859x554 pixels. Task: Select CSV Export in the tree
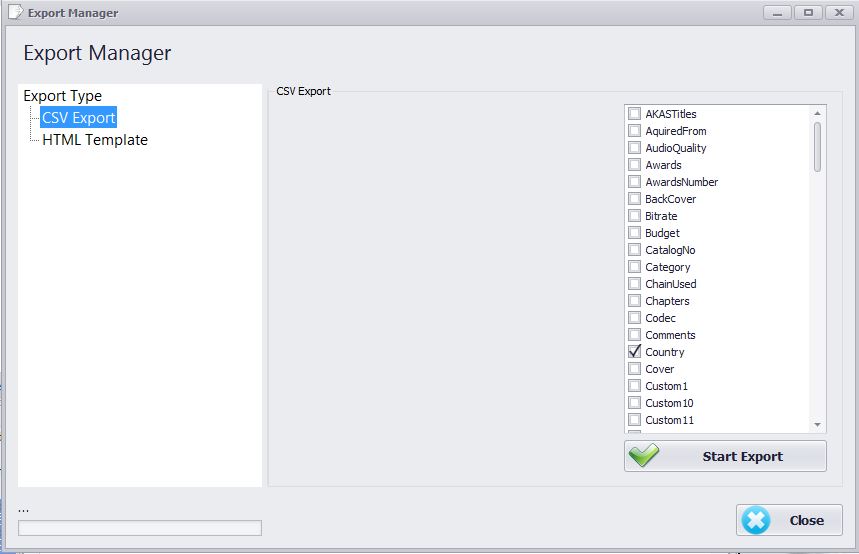click(x=79, y=118)
